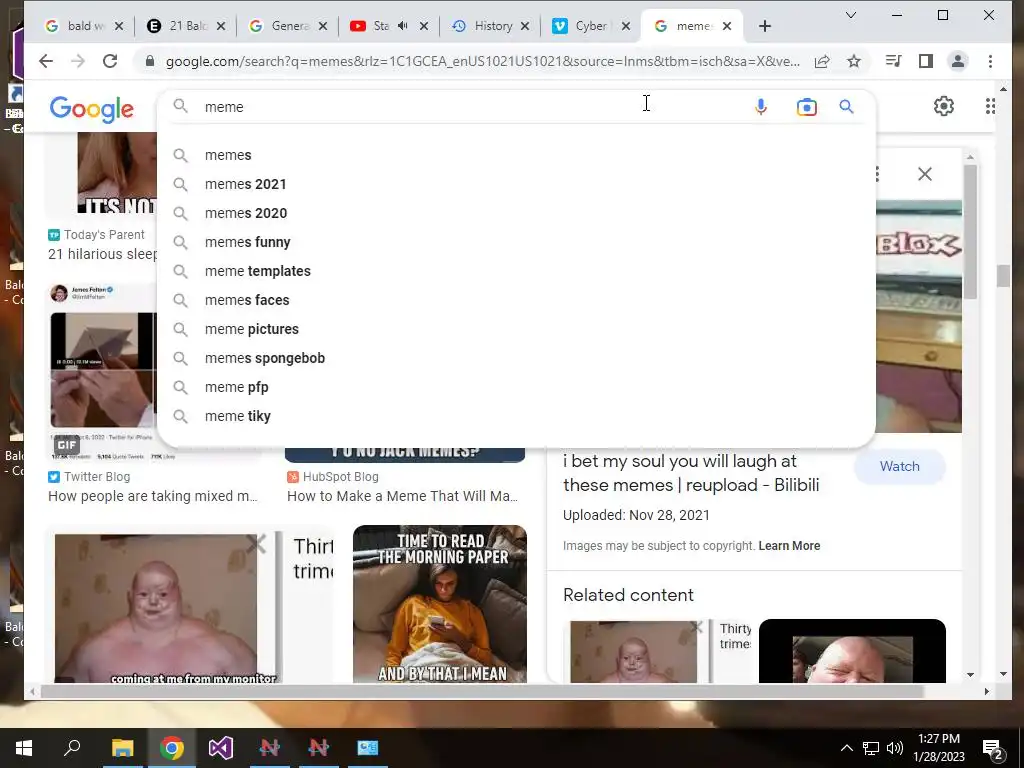Select the 'memes spongebob' suggestion
Screen dimensions: 1024x768
click(516, 358)
